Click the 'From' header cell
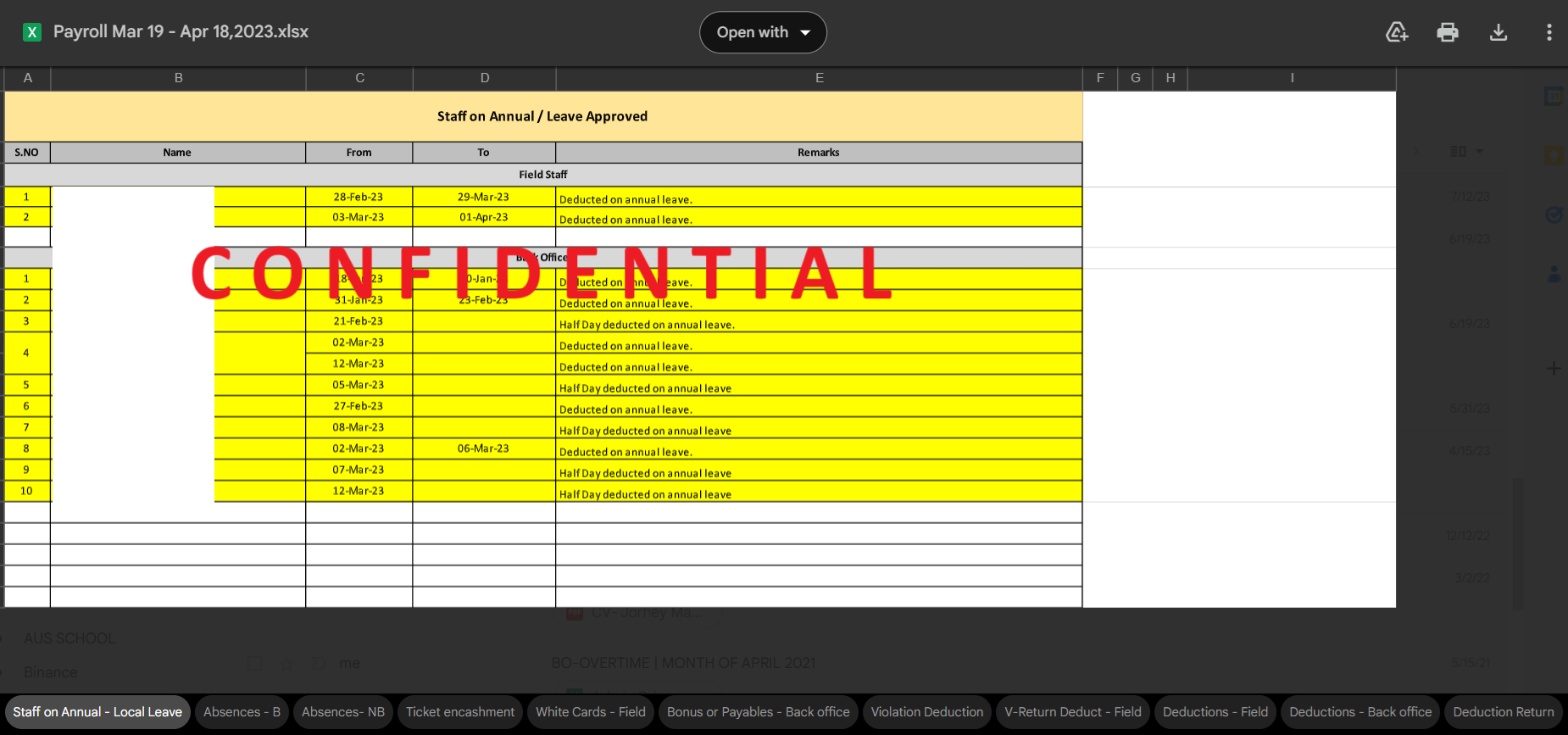1568x735 pixels. coord(359,153)
